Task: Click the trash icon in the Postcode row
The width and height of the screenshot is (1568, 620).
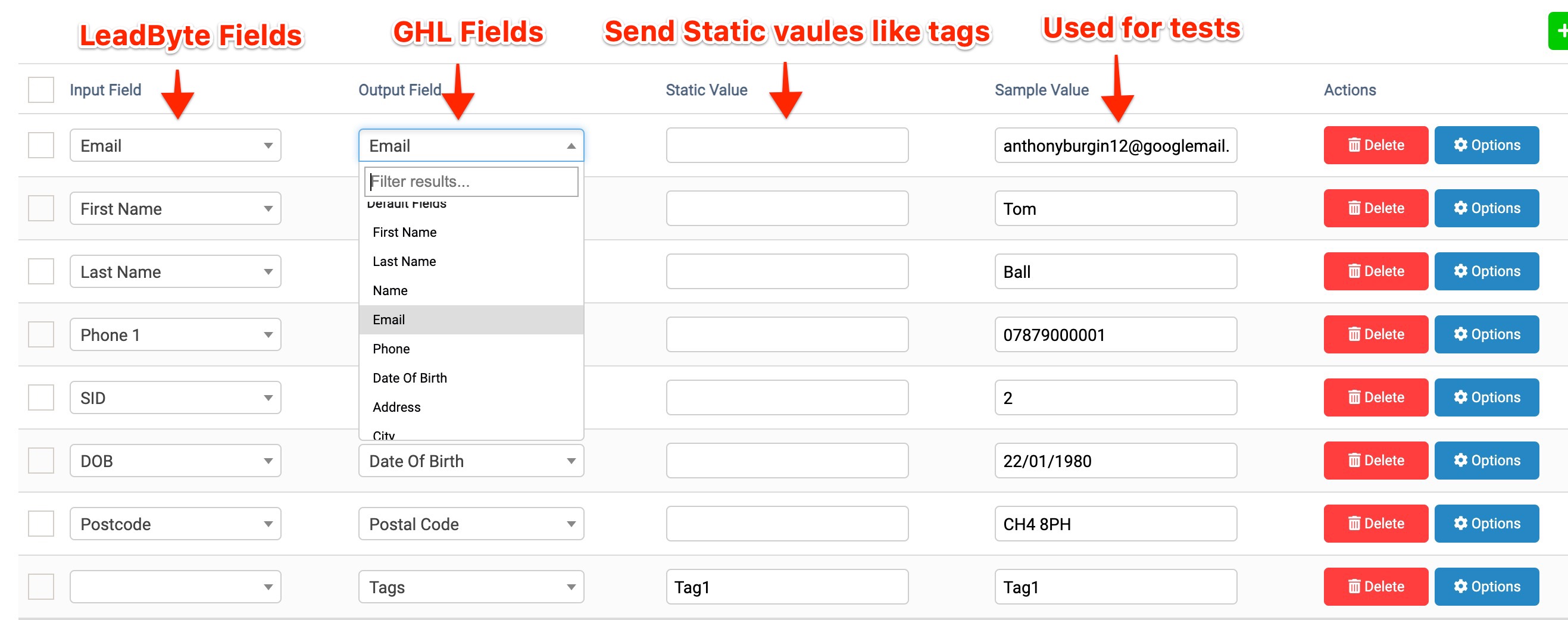Action: 1354,523
